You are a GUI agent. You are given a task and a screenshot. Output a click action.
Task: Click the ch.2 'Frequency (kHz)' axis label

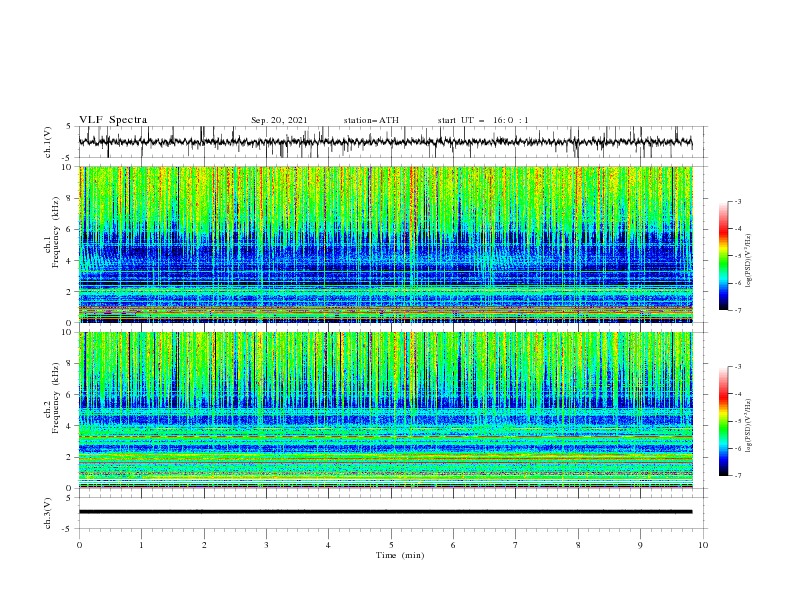click(56, 398)
